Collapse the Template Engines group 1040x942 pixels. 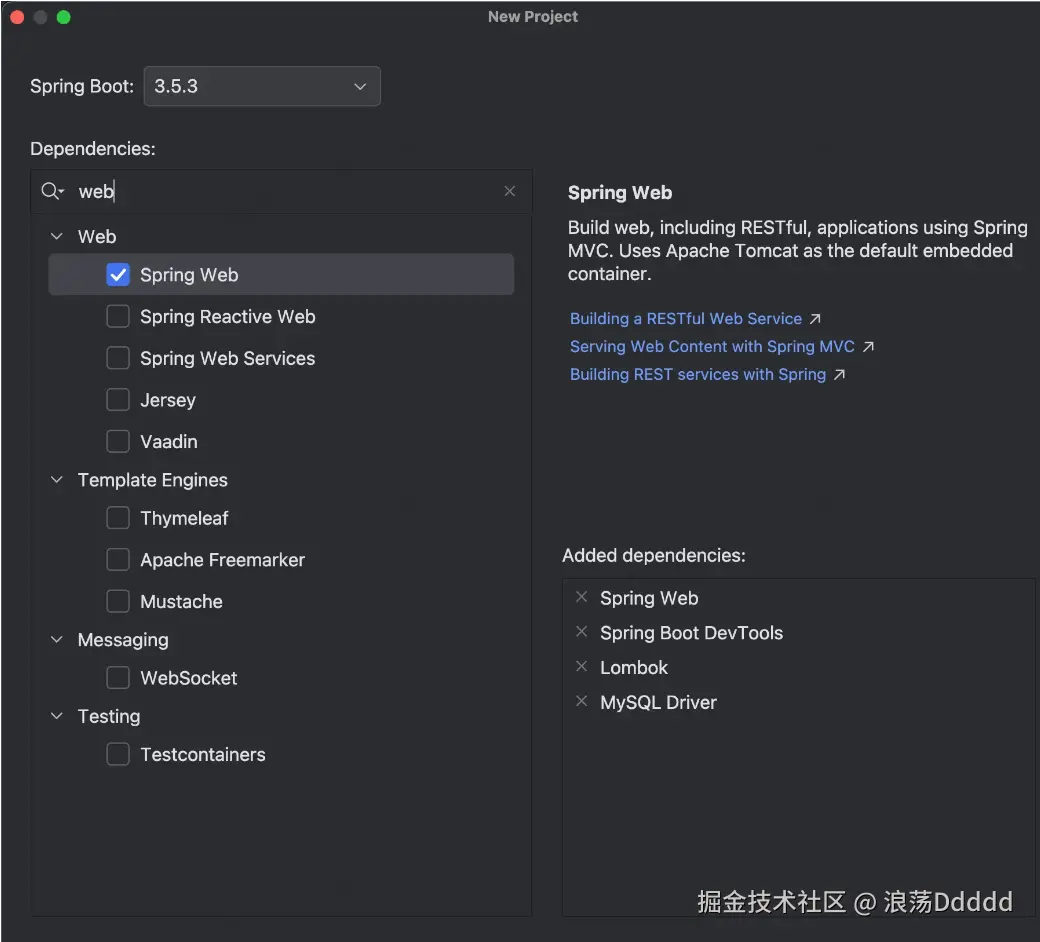pyautogui.click(x=57, y=480)
